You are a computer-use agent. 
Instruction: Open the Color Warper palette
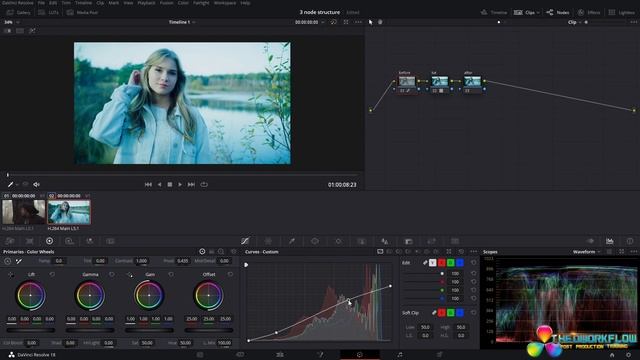[x=268, y=241]
